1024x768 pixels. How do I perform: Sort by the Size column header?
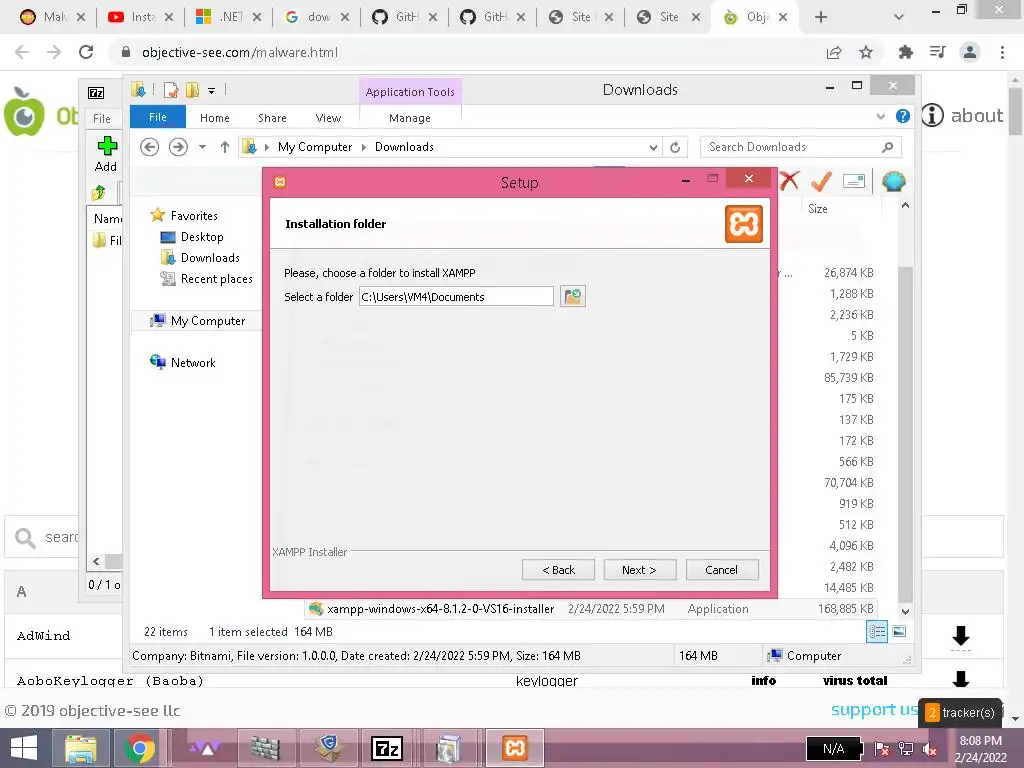click(818, 209)
